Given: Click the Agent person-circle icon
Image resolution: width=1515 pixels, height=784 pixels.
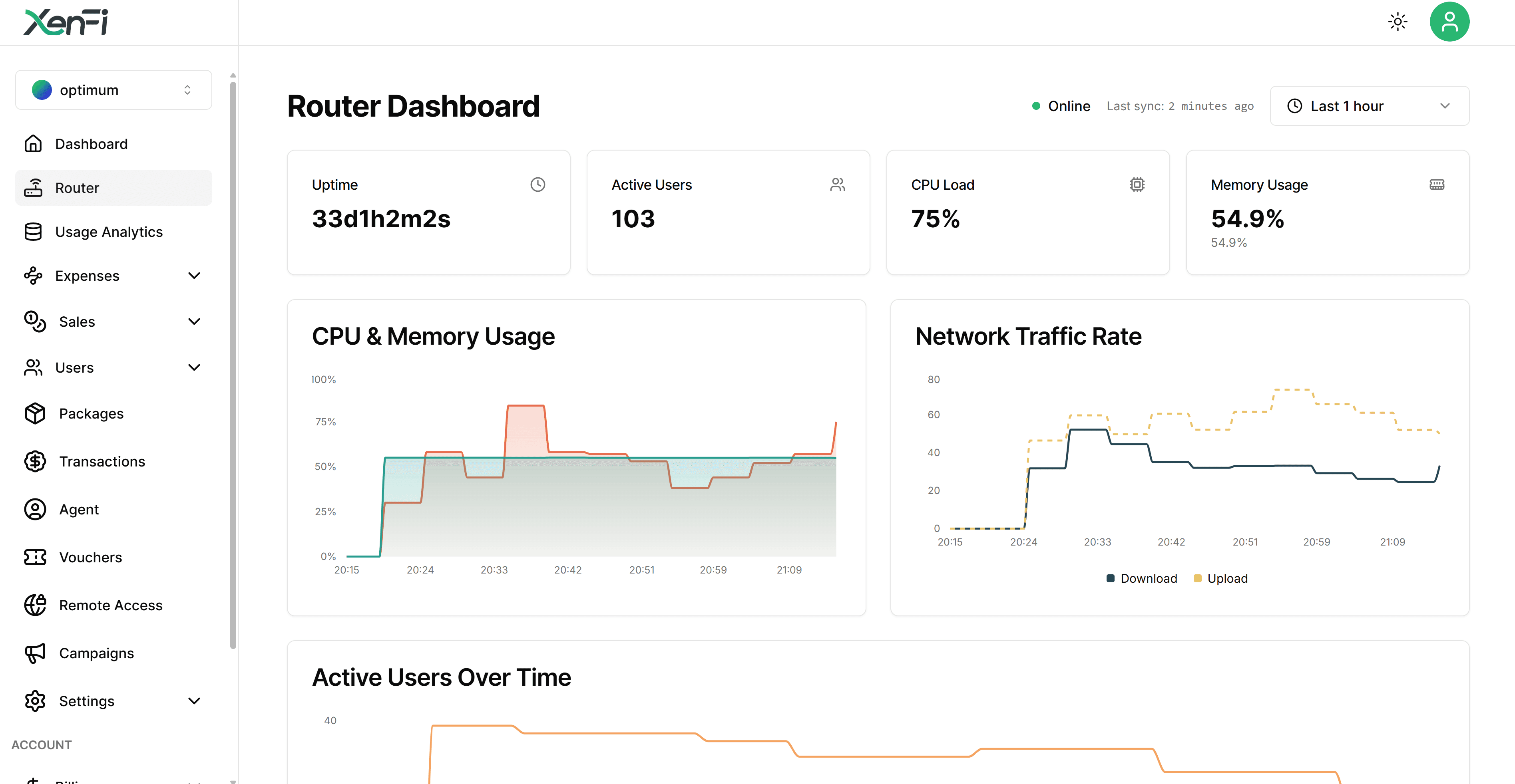Looking at the screenshot, I should [35, 510].
